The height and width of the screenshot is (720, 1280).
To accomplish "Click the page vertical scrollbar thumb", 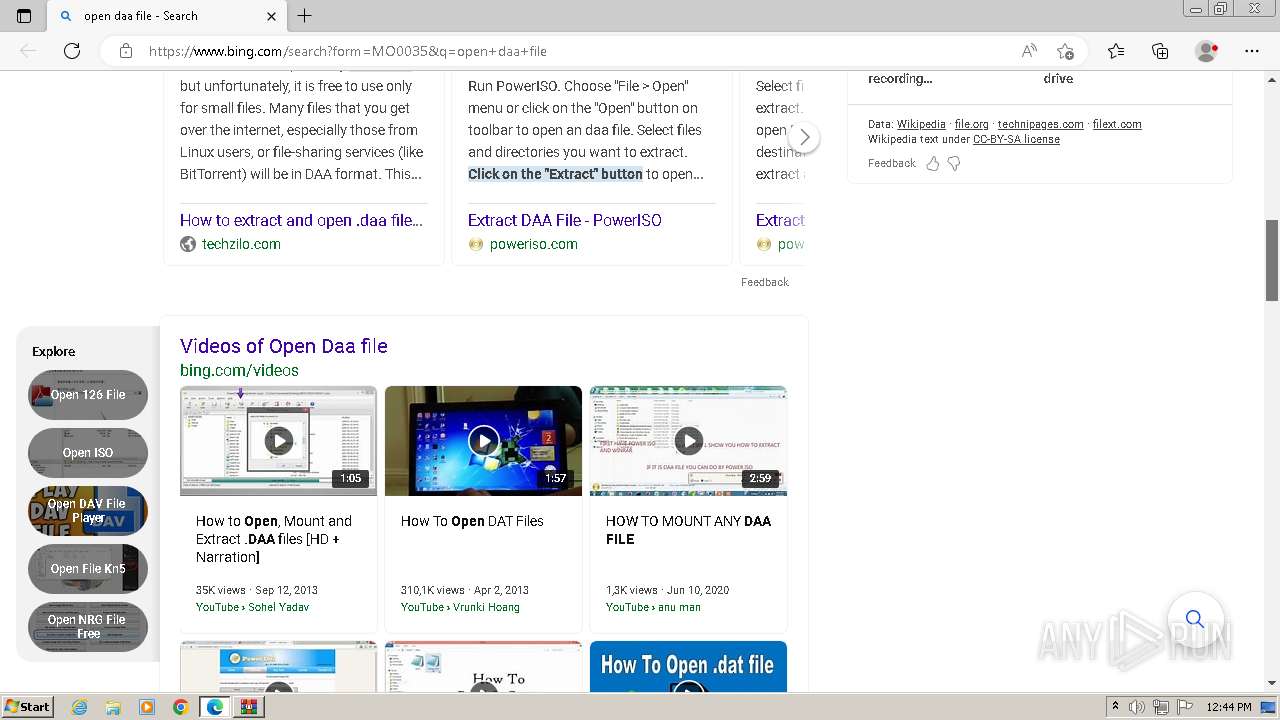I will pos(1272,260).
